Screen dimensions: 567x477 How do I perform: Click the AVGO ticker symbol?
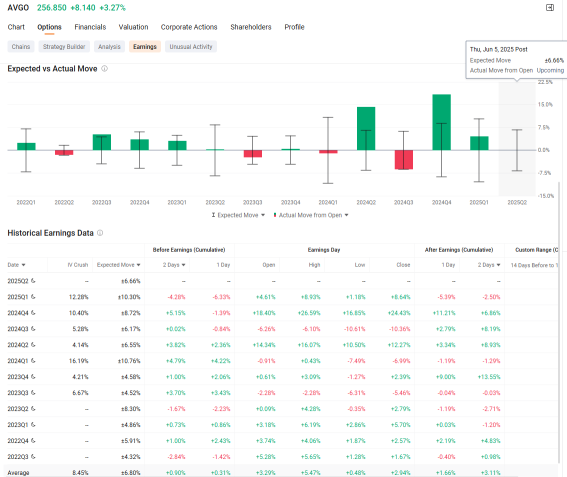click(18, 8)
